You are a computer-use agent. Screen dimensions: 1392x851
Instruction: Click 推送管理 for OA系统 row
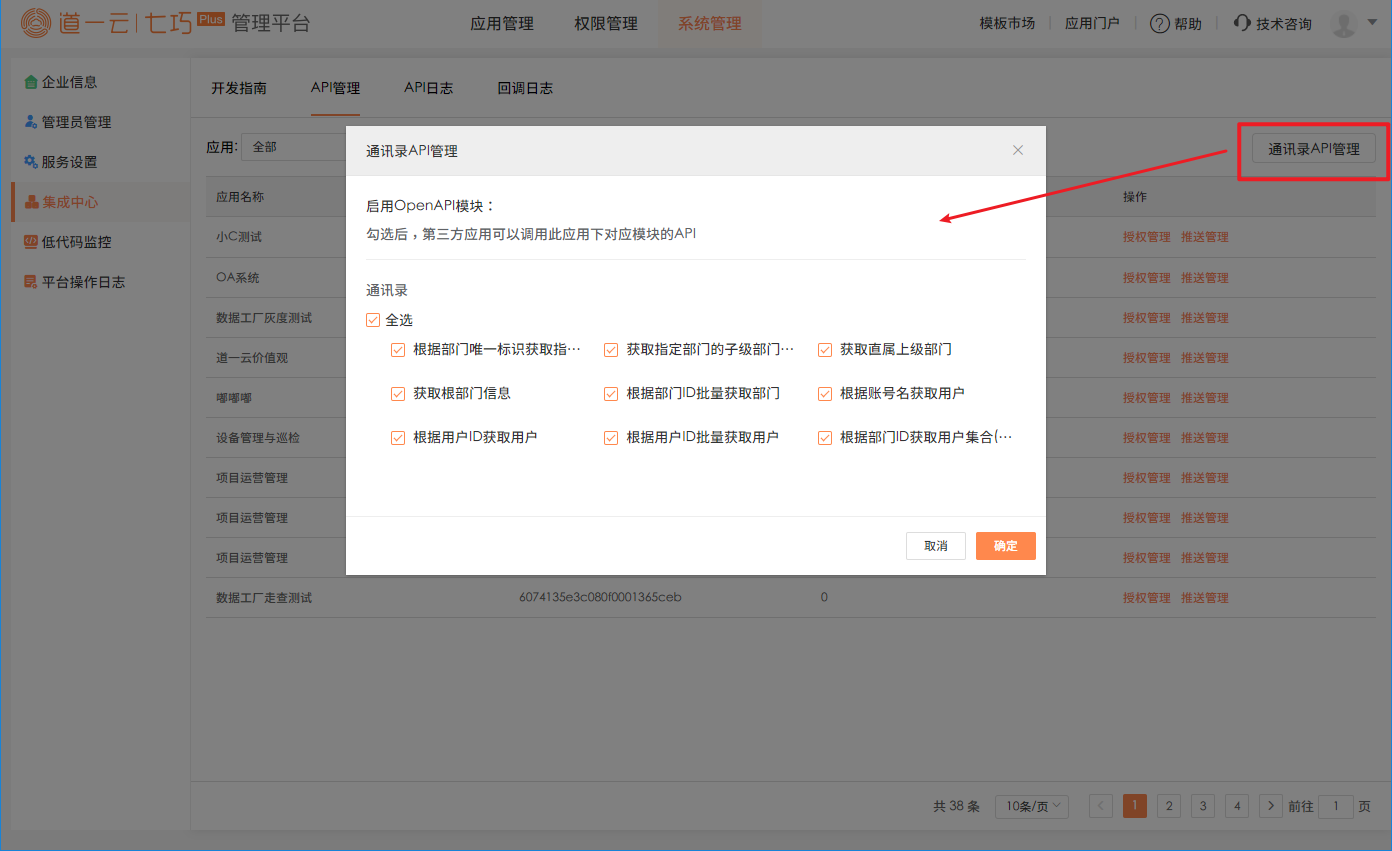[x=1204, y=278]
